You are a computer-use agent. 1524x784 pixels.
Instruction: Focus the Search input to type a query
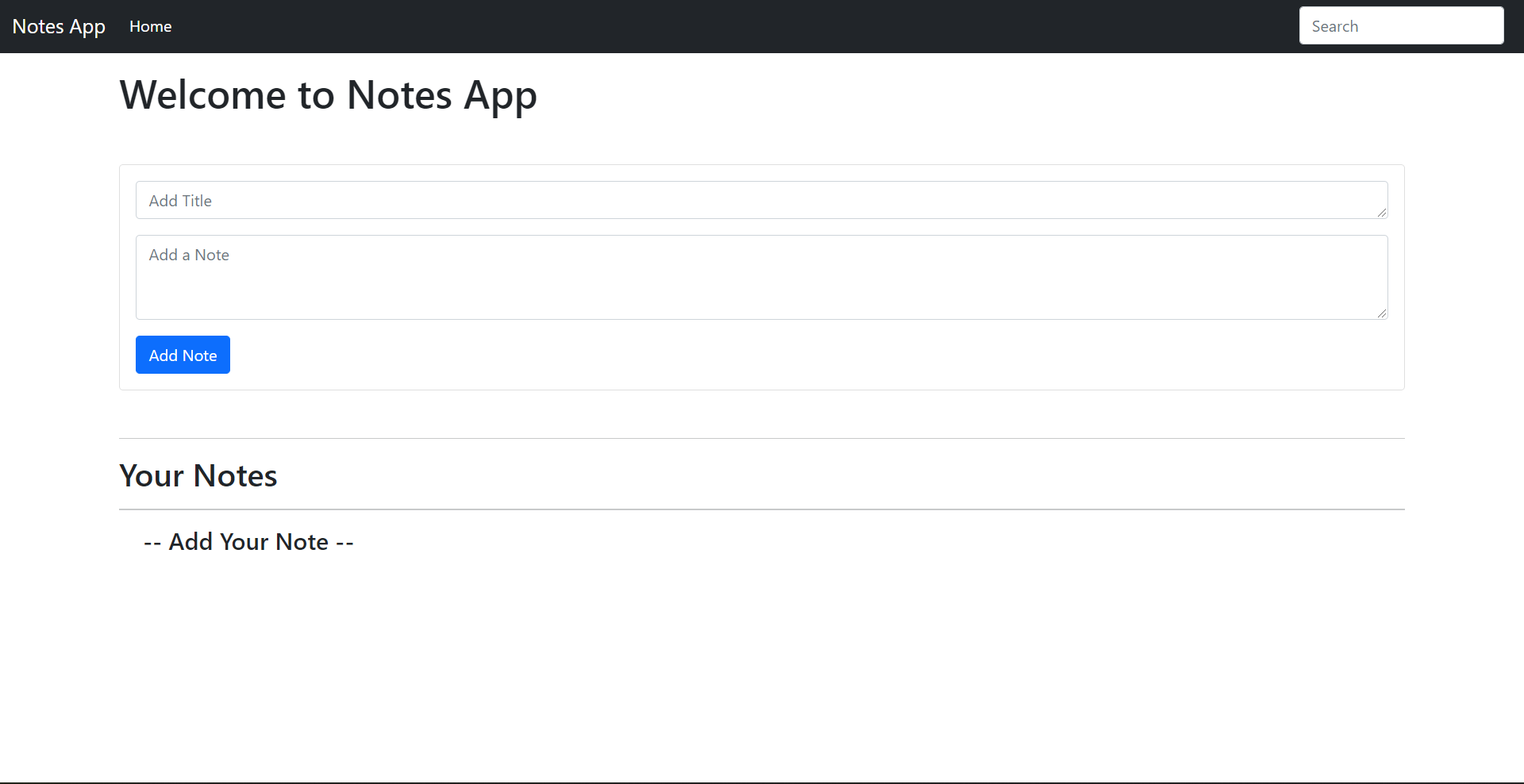pyautogui.click(x=1401, y=25)
